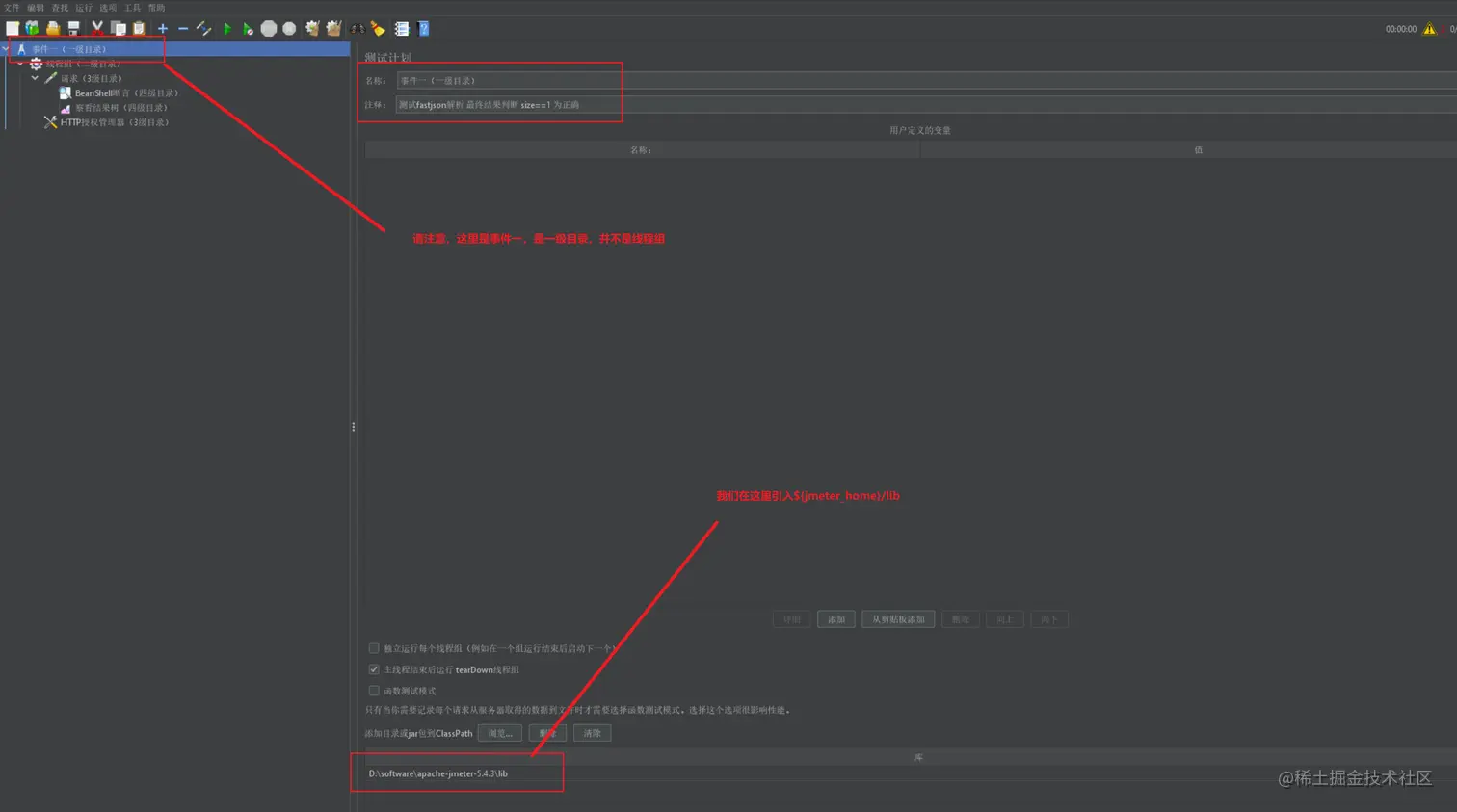Viewport: 1457px width, 812px height.
Task: Click 浏览... to add a ClassPath jar
Action: coord(499,733)
